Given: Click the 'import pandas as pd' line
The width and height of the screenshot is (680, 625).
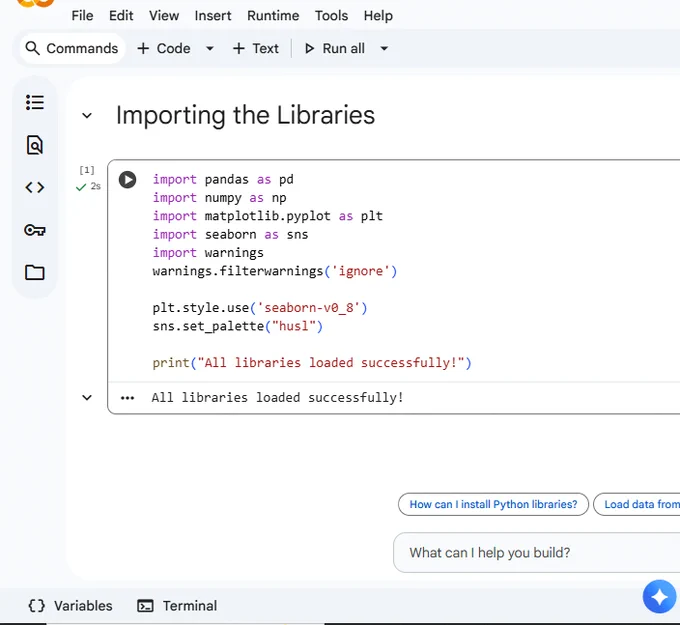Looking at the screenshot, I should click(x=223, y=180).
